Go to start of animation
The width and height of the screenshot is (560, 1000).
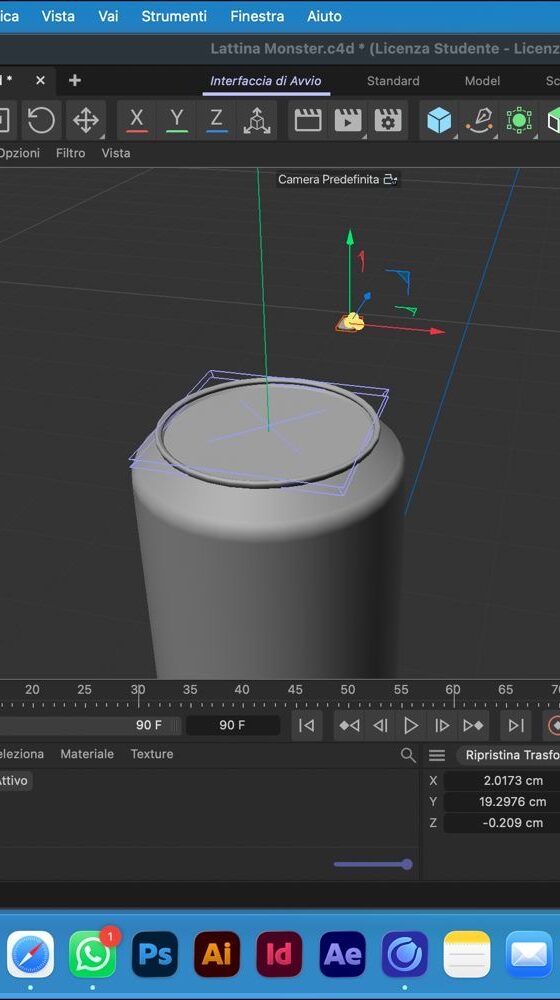307,725
